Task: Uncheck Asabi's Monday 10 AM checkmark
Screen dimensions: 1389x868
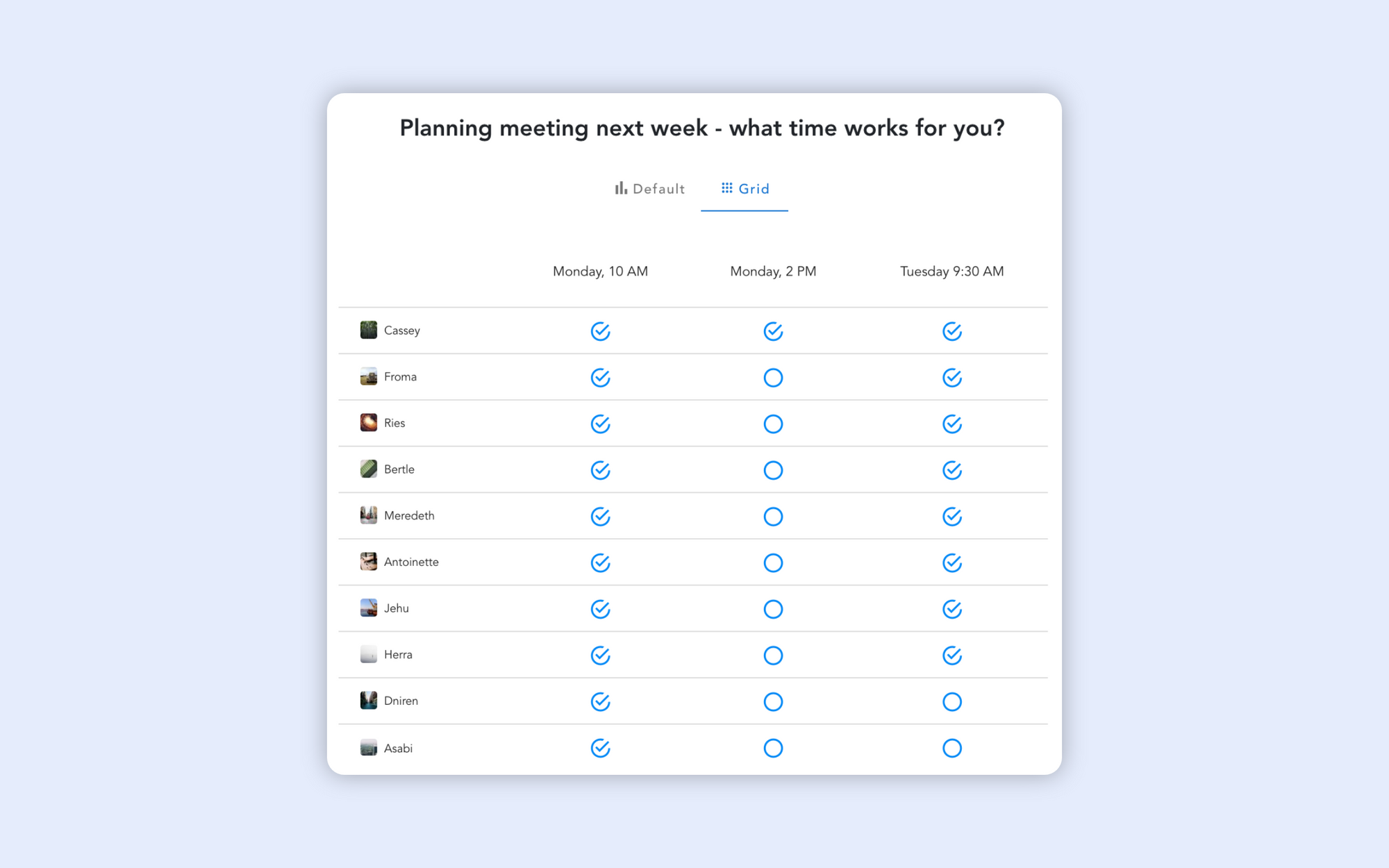Action: point(600,748)
